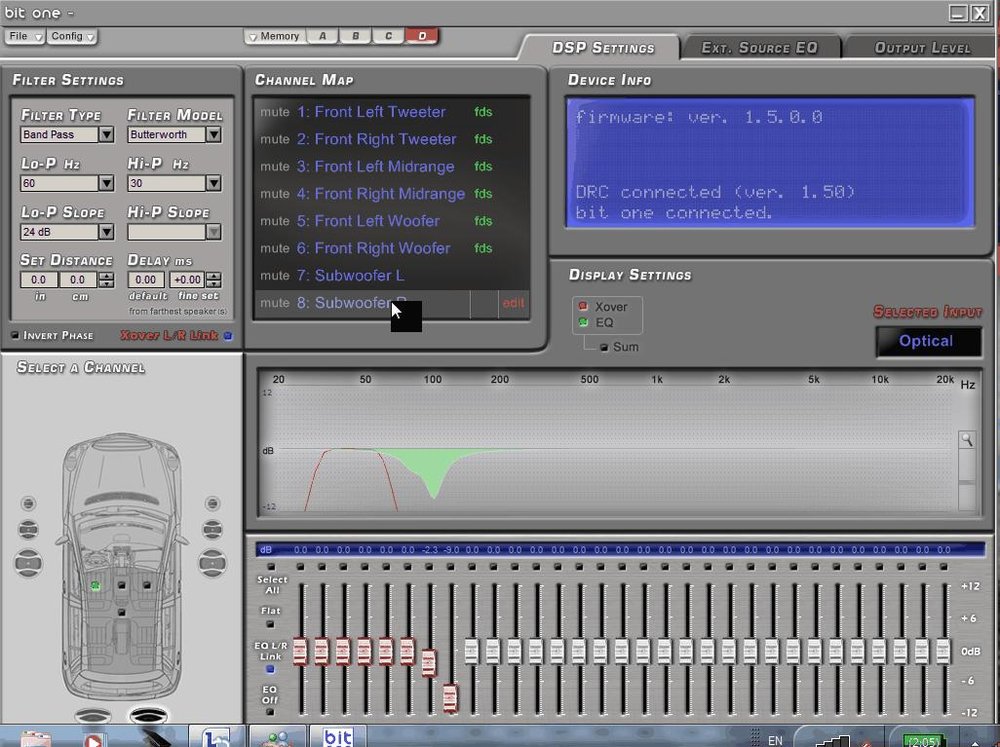This screenshot has width=1000, height=747.
Task: Click the green driver seat marker in car
Action: click(95, 585)
